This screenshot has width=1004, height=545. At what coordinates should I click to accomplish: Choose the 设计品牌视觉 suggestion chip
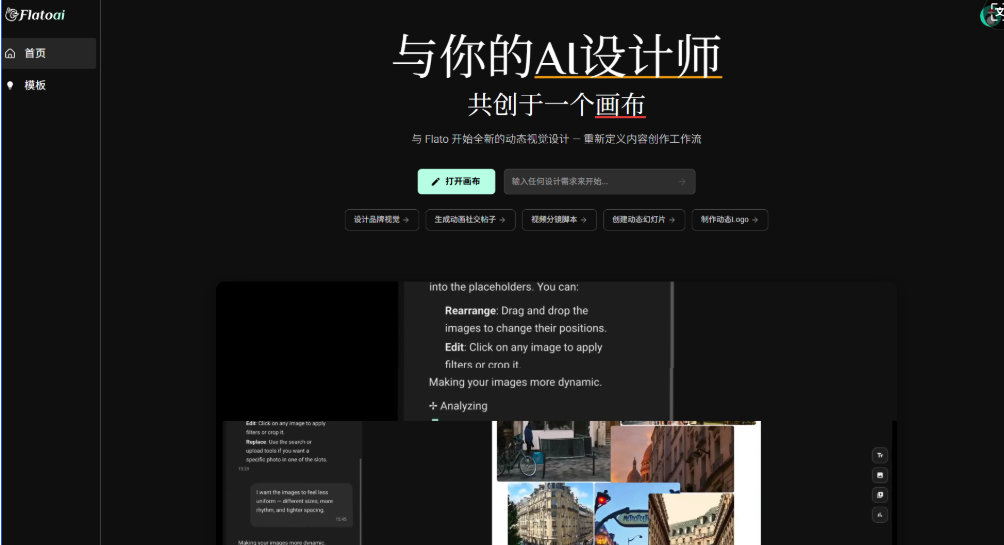pyautogui.click(x=381, y=220)
